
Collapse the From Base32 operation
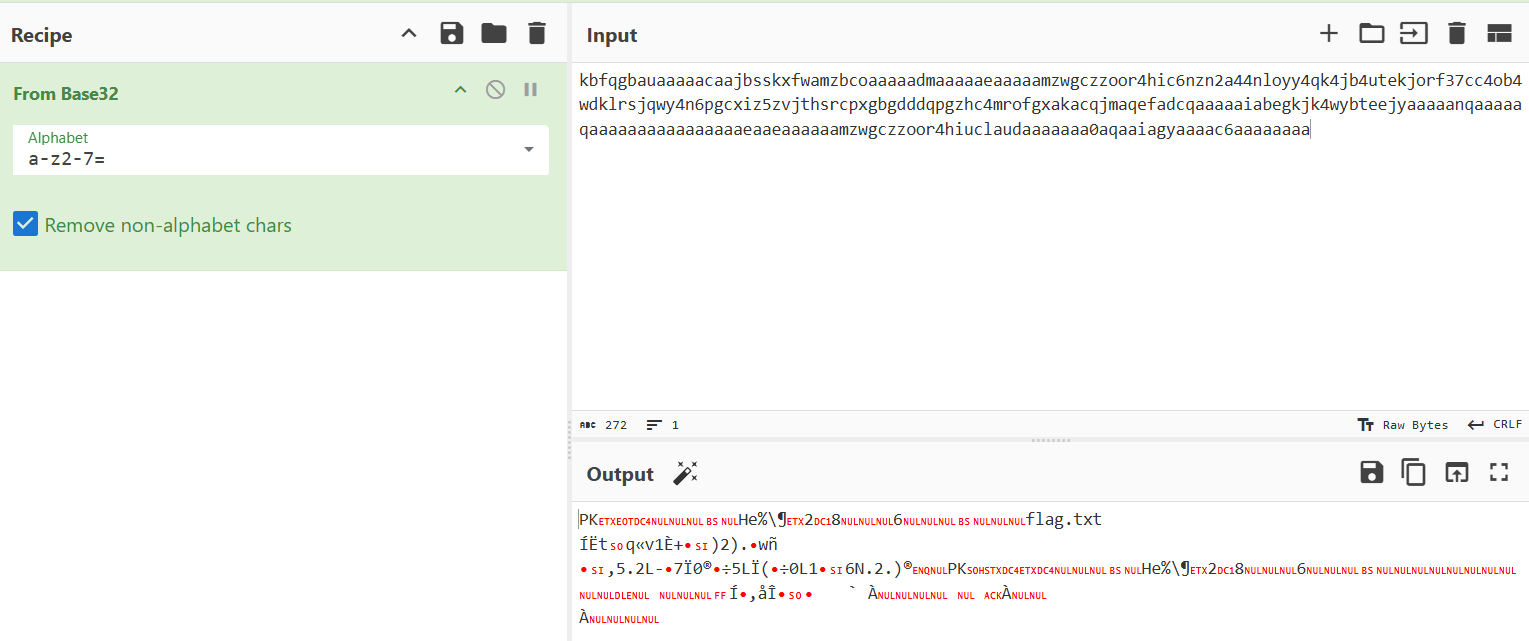460,90
